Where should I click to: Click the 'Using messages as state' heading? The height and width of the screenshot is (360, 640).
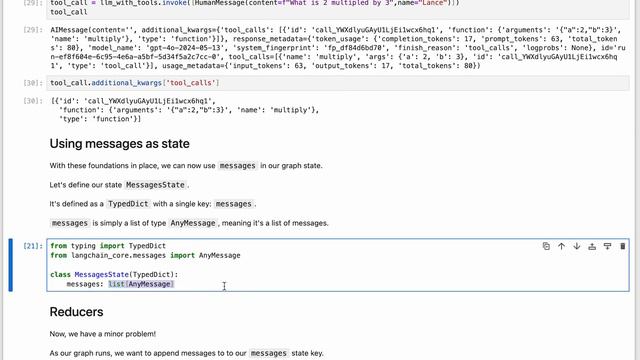[120, 144]
